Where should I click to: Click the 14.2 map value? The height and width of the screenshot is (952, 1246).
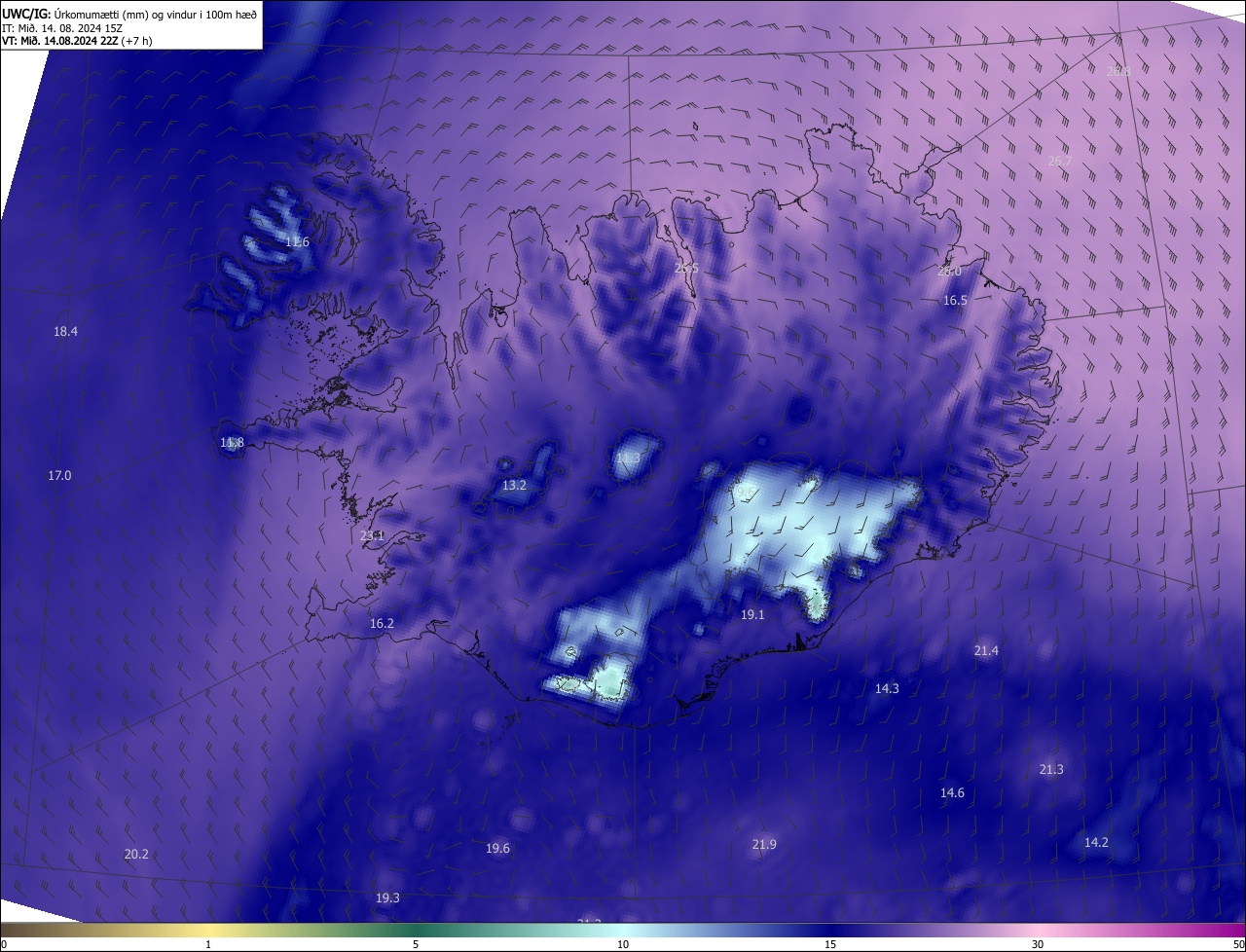click(x=1096, y=843)
